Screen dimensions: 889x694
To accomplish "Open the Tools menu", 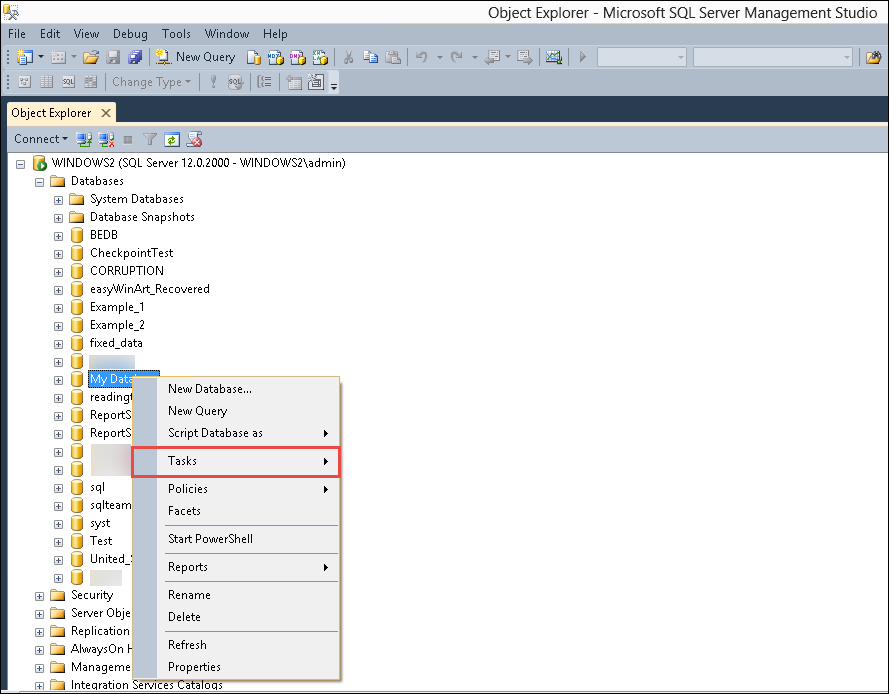I will click(176, 34).
